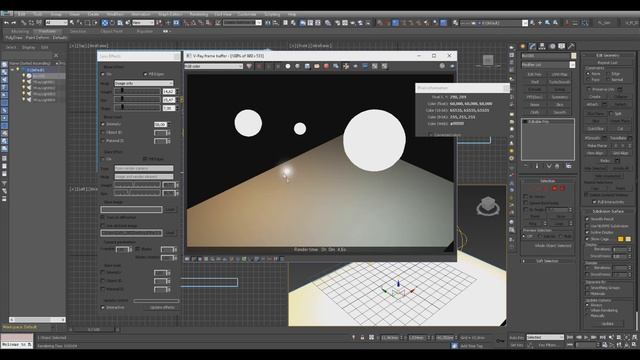
Task: Toggle Use NURMS Subdivision checkbox
Action: pyautogui.click(x=588, y=226)
